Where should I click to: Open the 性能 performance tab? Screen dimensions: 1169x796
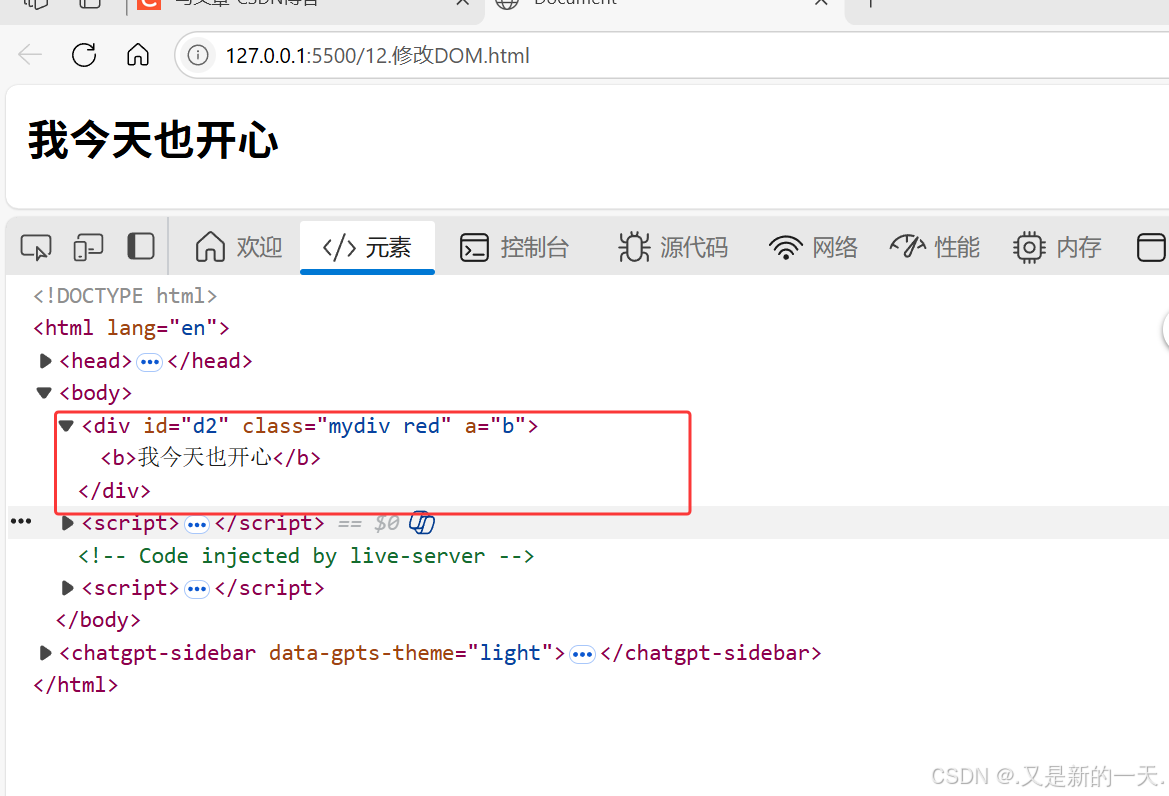coord(935,247)
